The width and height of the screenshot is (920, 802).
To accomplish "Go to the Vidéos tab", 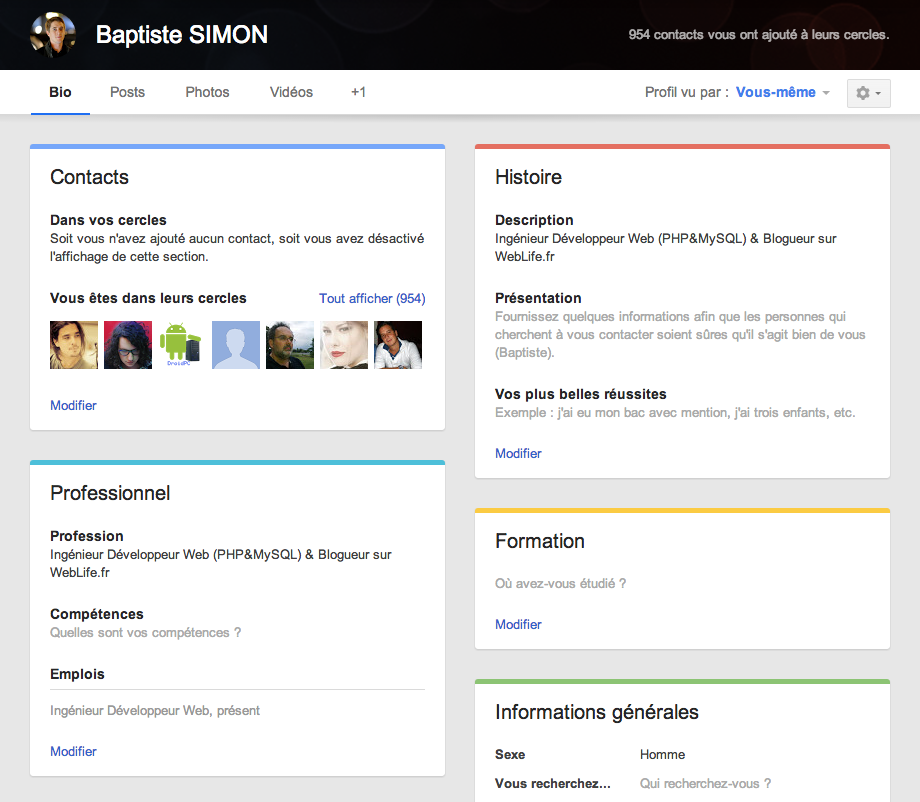I will [x=291, y=92].
